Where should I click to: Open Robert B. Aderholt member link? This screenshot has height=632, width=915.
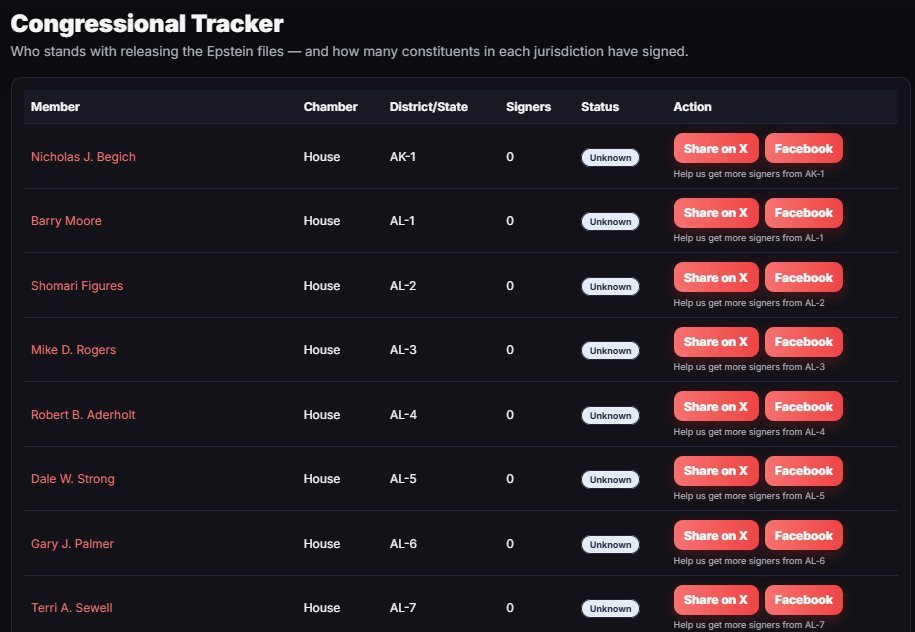click(83, 415)
